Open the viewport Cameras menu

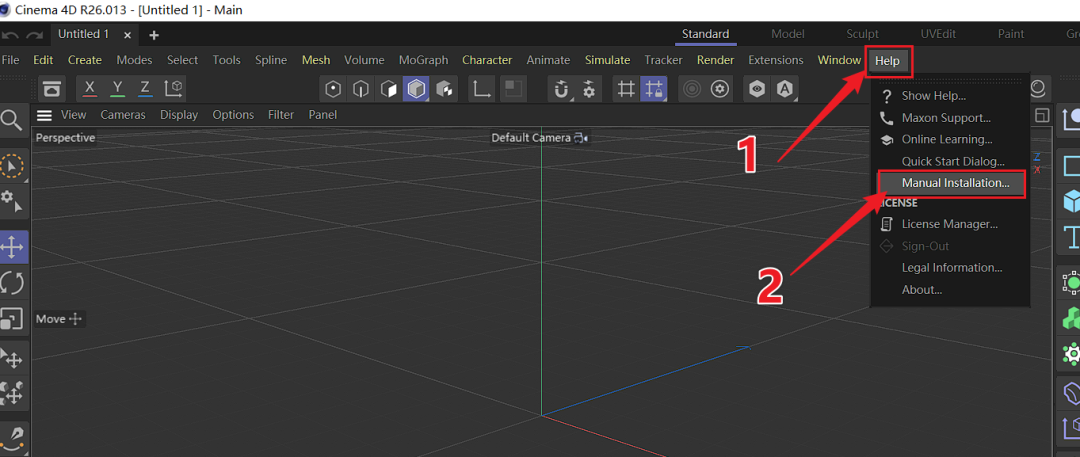coord(123,115)
